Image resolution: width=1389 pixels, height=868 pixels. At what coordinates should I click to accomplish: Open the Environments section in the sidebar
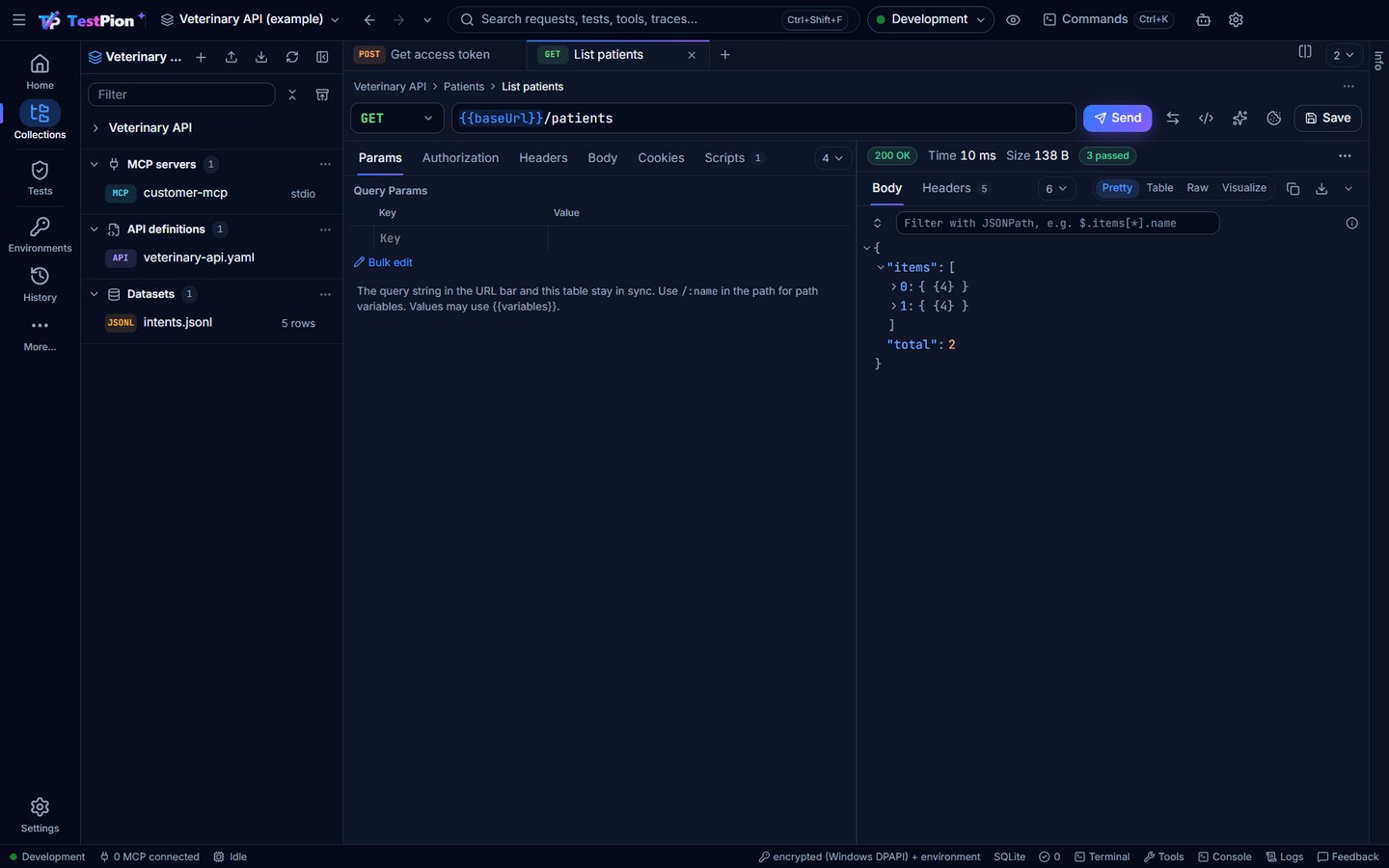[x=40, y=234]
